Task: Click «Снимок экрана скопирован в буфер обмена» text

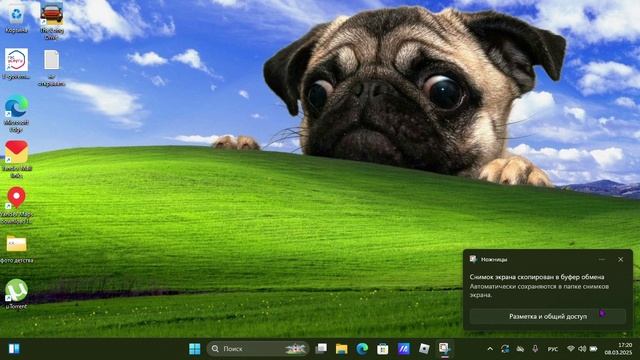Action: pos(537,277)
